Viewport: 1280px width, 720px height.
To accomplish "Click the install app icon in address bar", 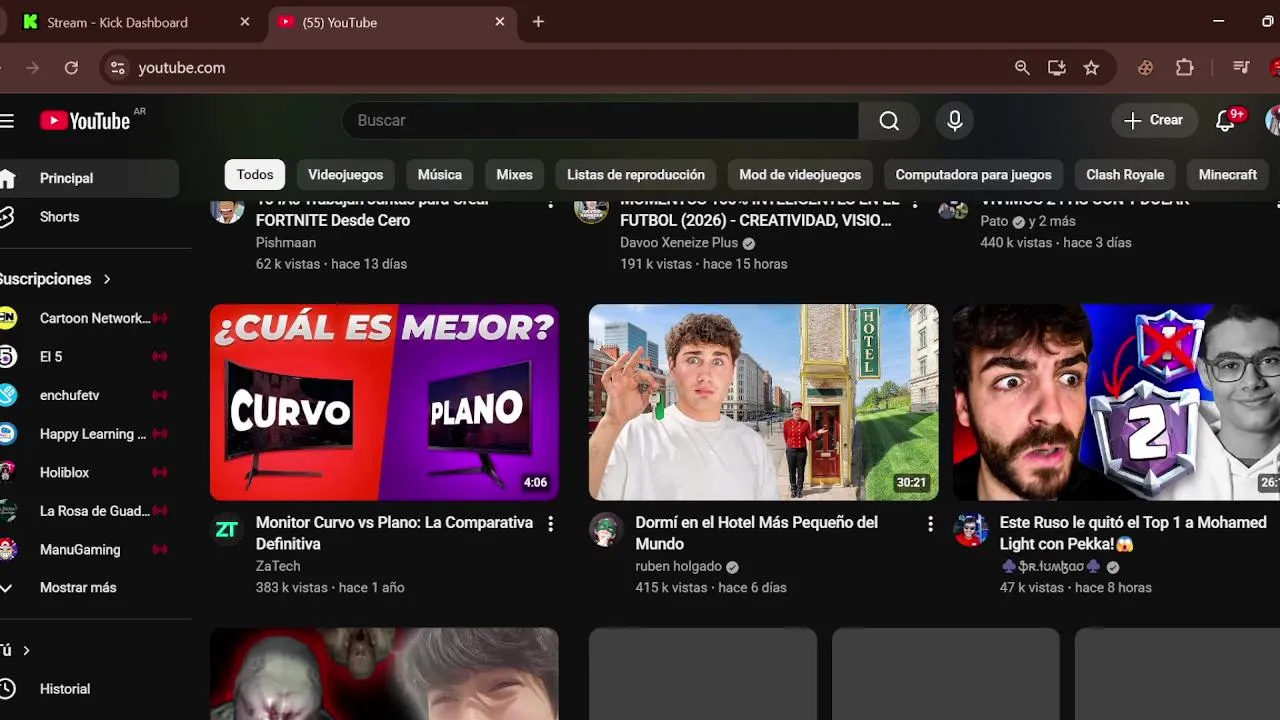I will [x=1057, y=68].
